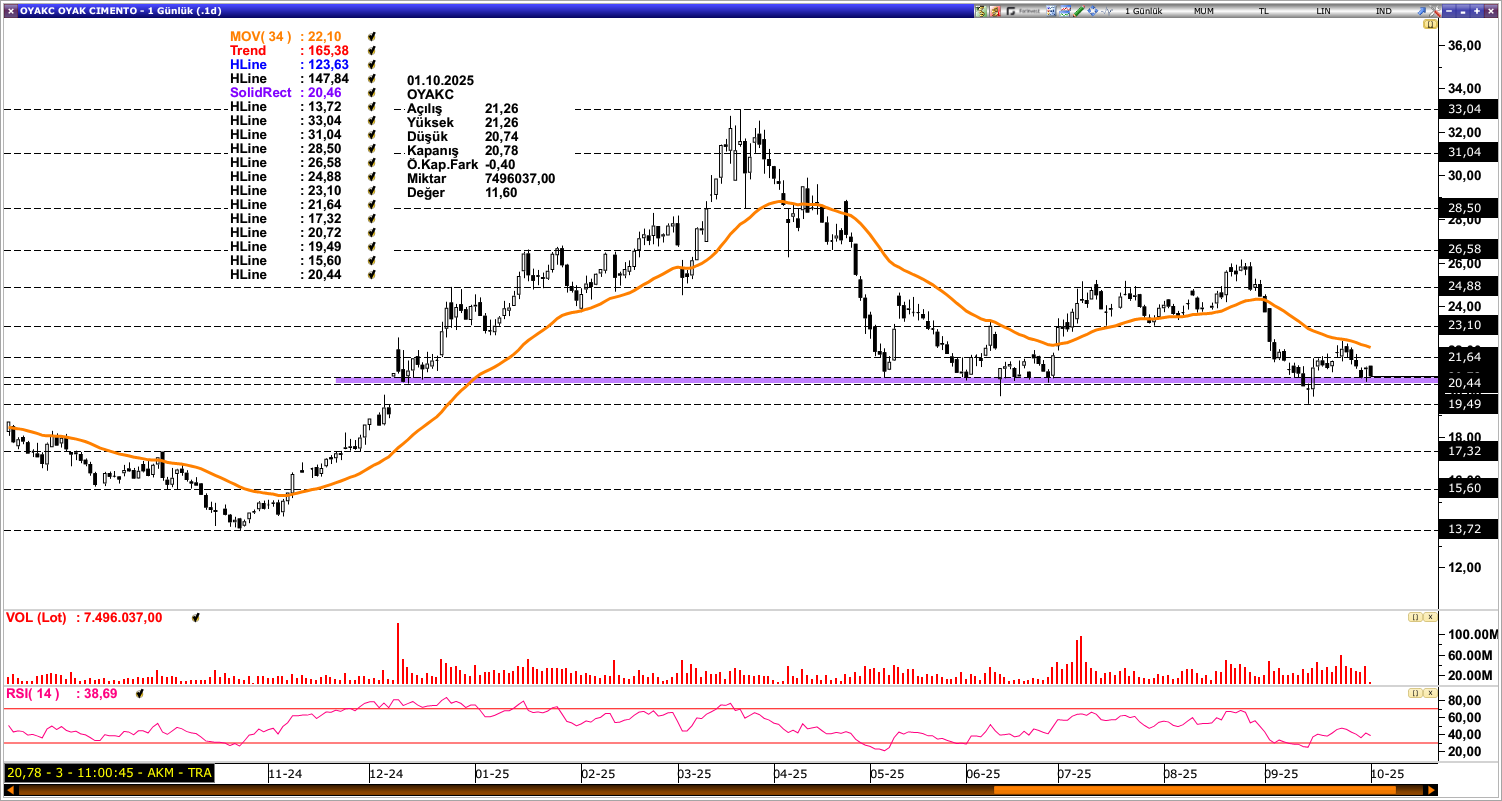Click the RSI panel's small close button
This screenshot has width=1502, height=801.
1430,693
